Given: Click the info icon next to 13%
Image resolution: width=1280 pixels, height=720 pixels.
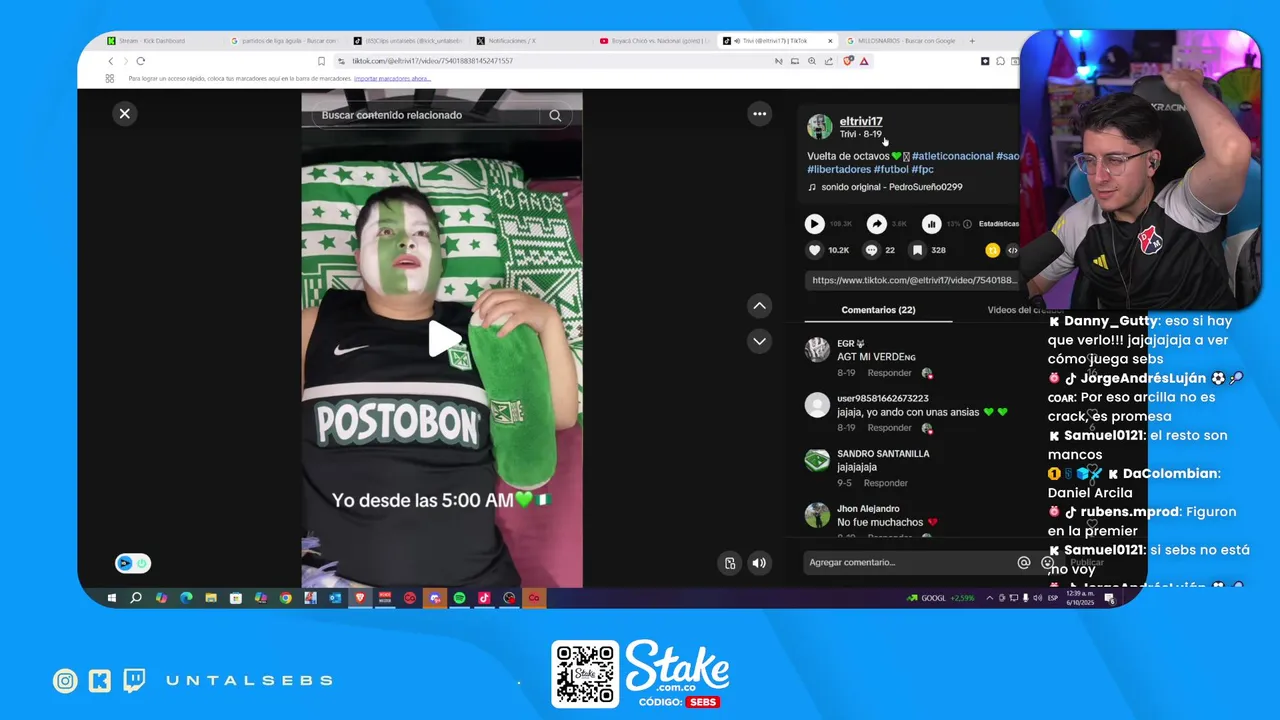Looking at the screenshot, I should (967, 224).
